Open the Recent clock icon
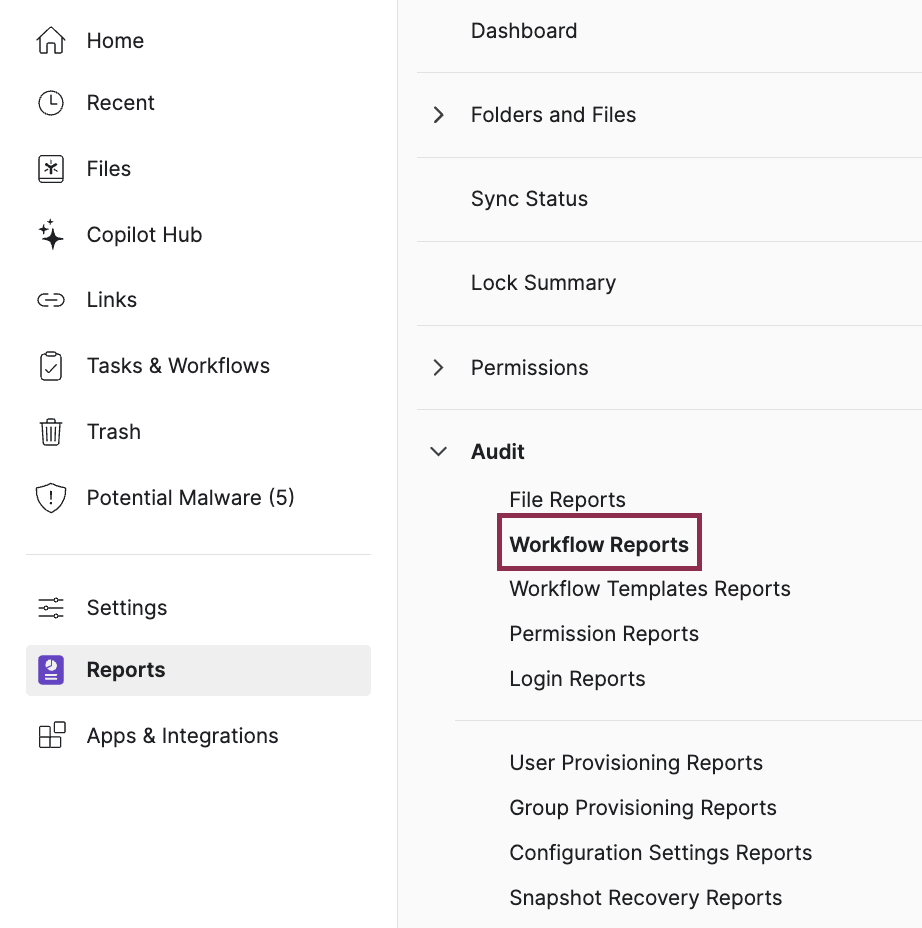The height and width of the screenshot is (928, 922). tap(51, 102)
